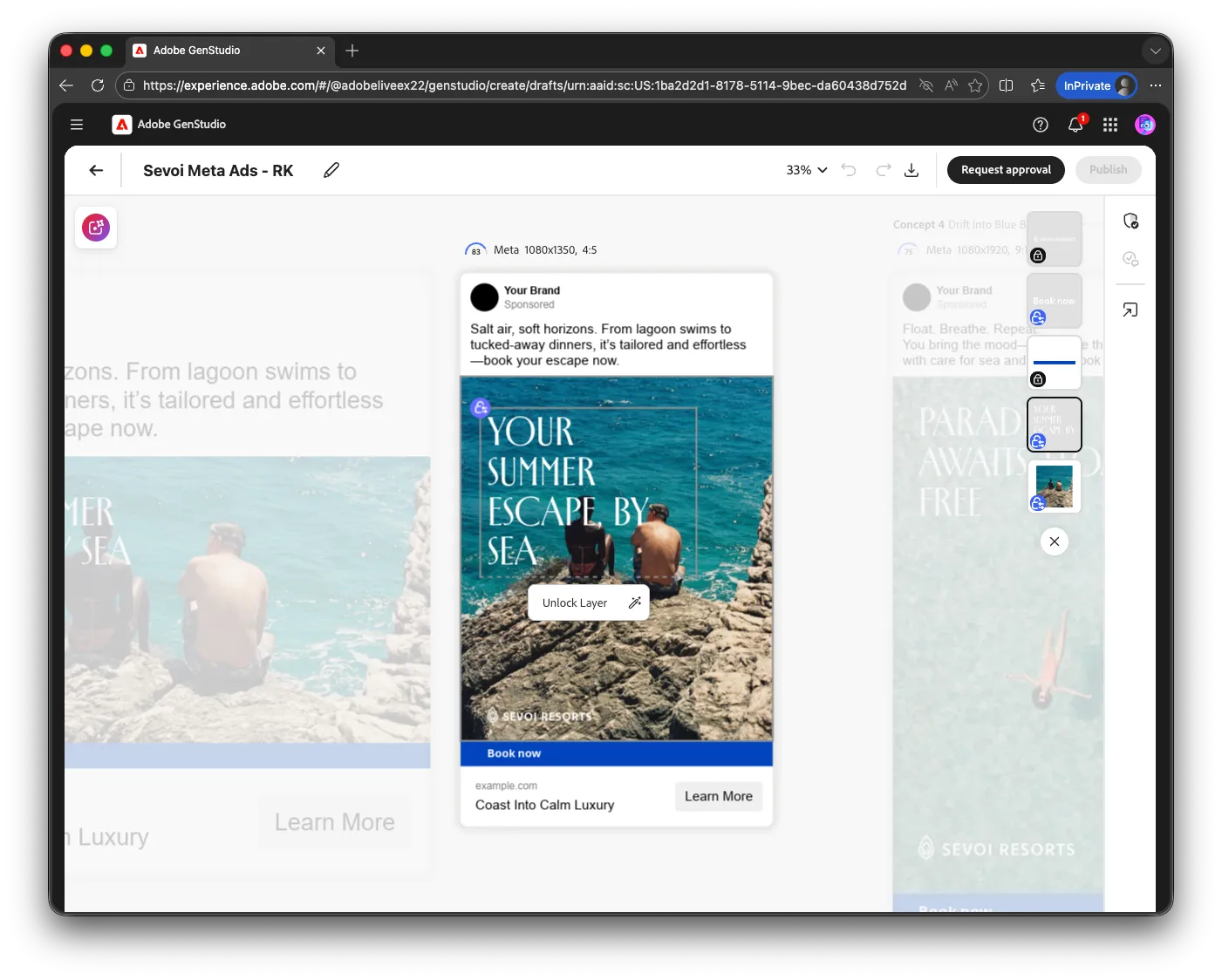Open the browser tab list chevron
This screenshot has height=980, width=1222.
(1156, 51)
